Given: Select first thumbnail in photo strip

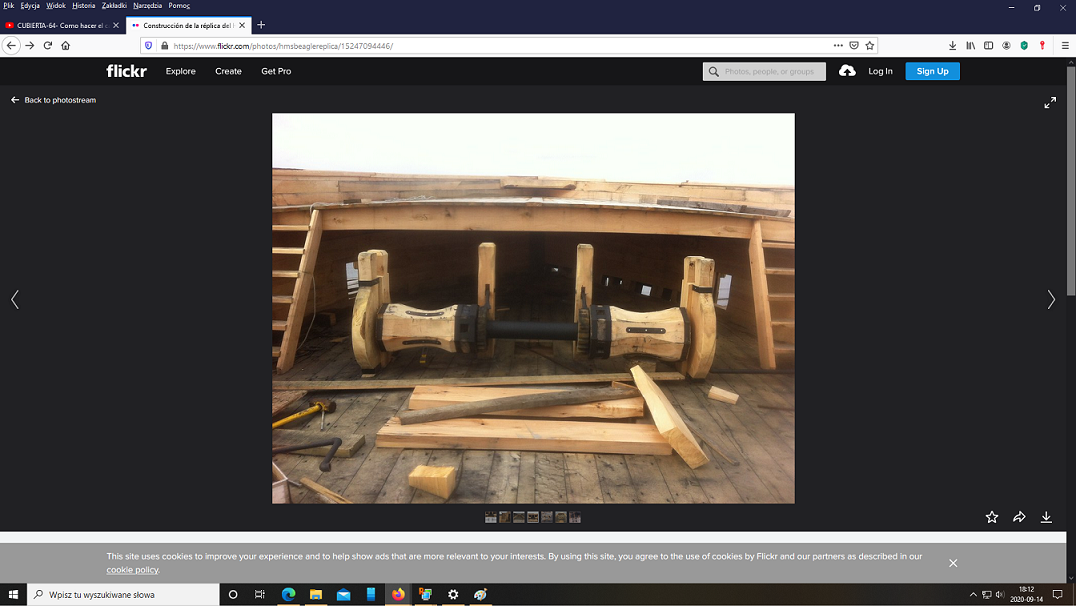Looking at the screenshot, I should click(x=491, y=517).
